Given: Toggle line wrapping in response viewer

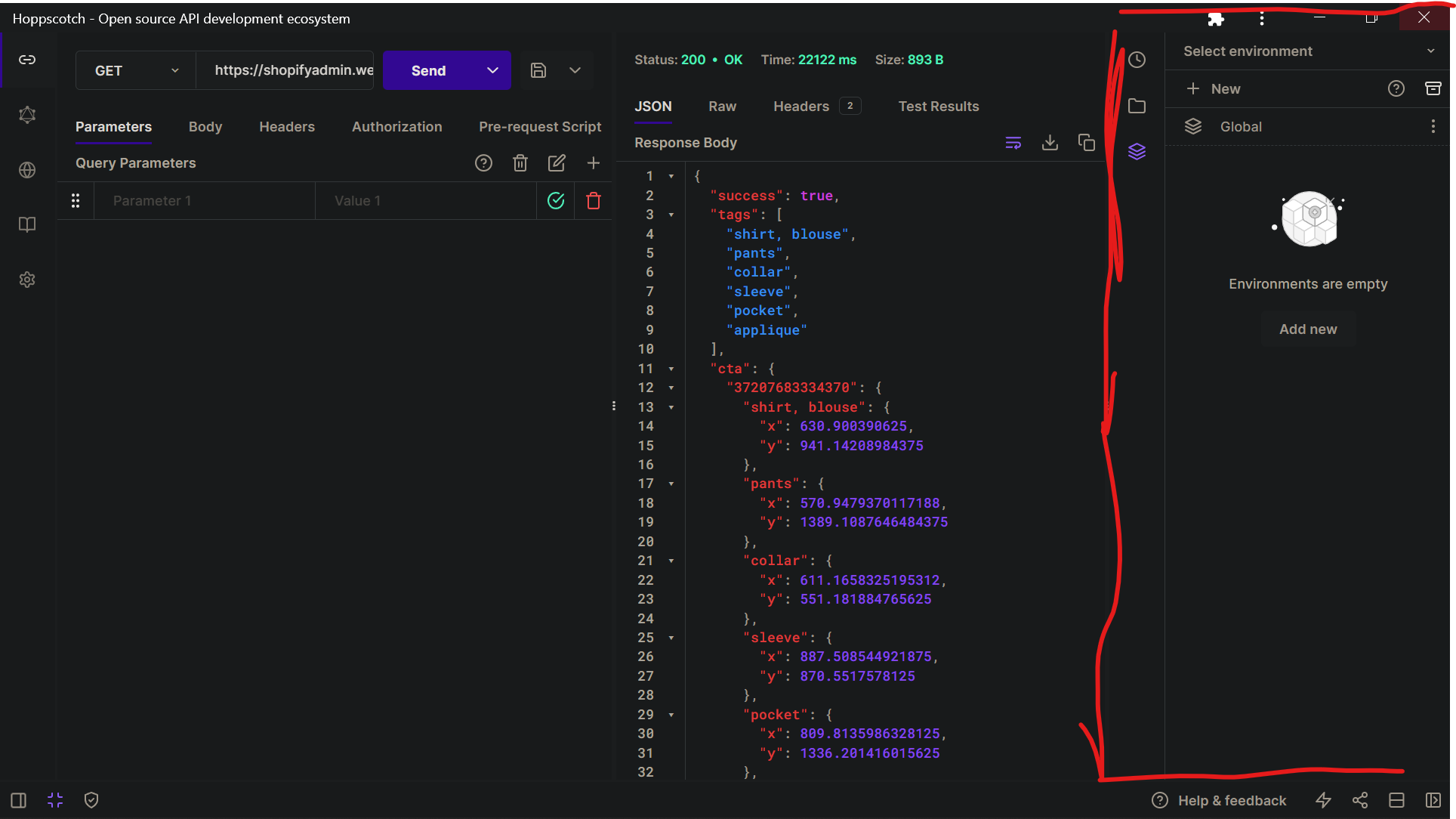Looking at the screenshot, I should [1013, 142].
